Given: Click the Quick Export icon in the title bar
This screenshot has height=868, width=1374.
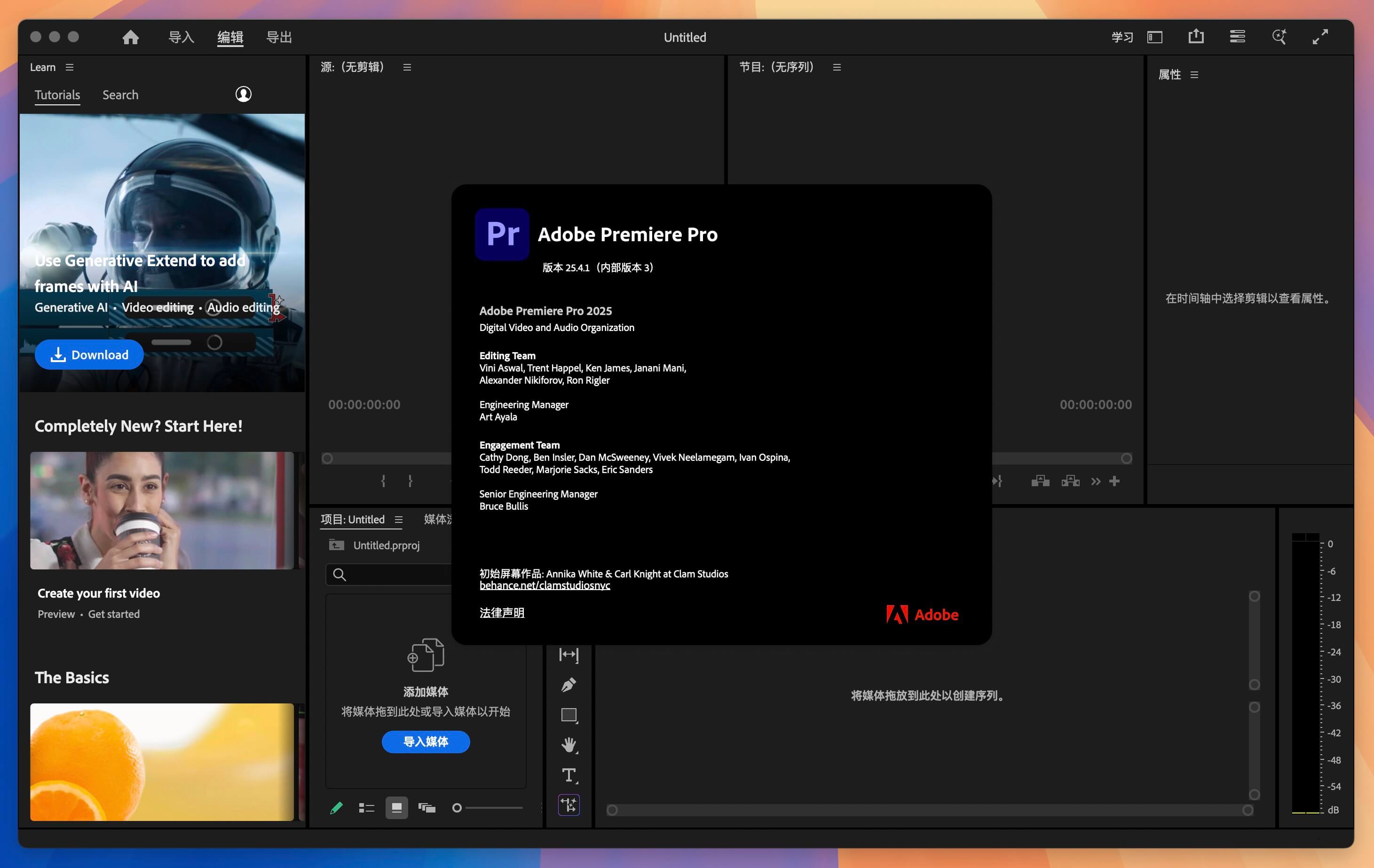Looking at the screenshot, I should (x=1195, y=37).
